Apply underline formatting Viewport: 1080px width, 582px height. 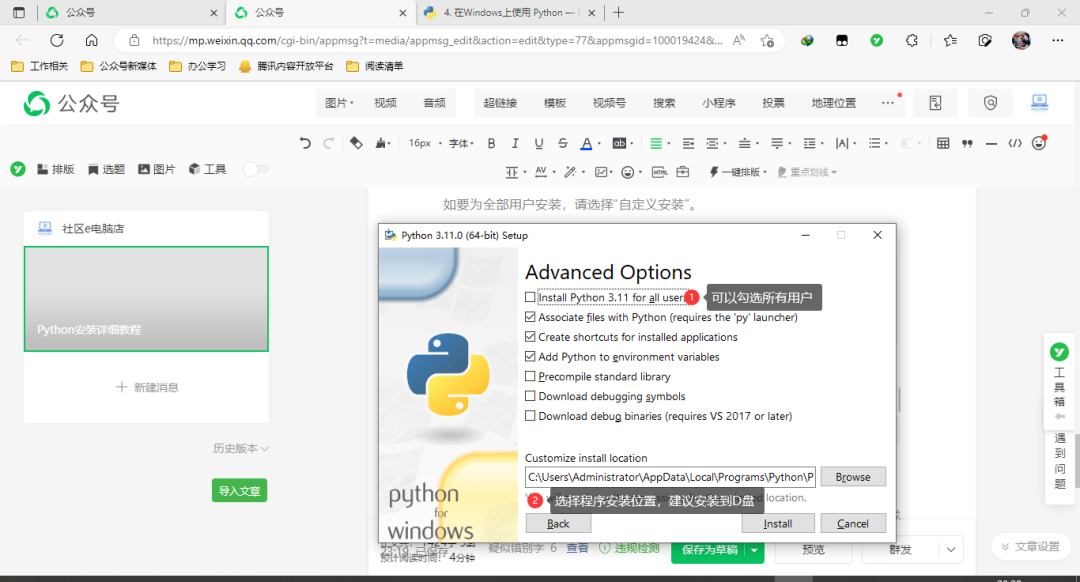(x=539, y=143)
